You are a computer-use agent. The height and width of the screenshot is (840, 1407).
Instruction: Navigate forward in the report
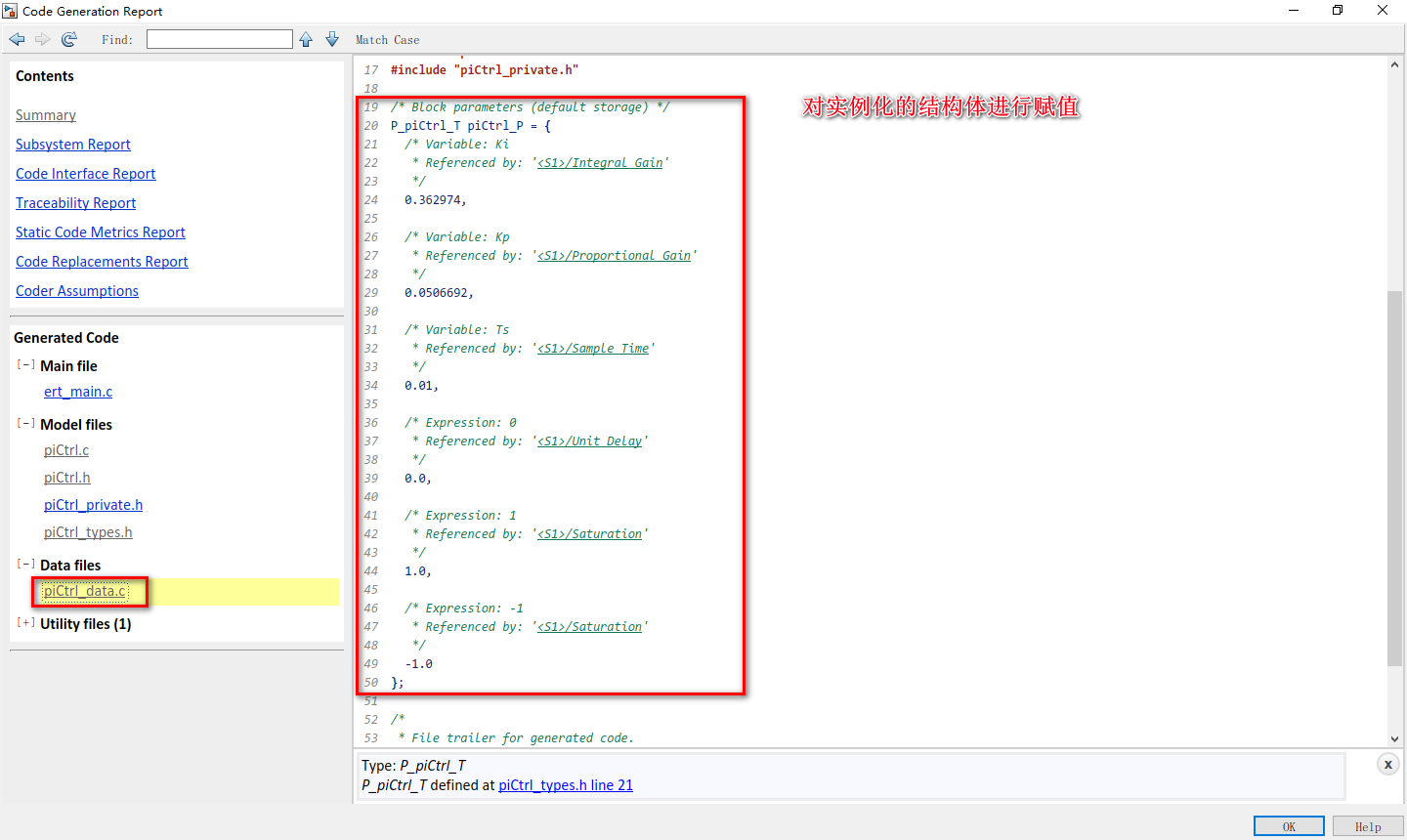[x=41, y=39]
